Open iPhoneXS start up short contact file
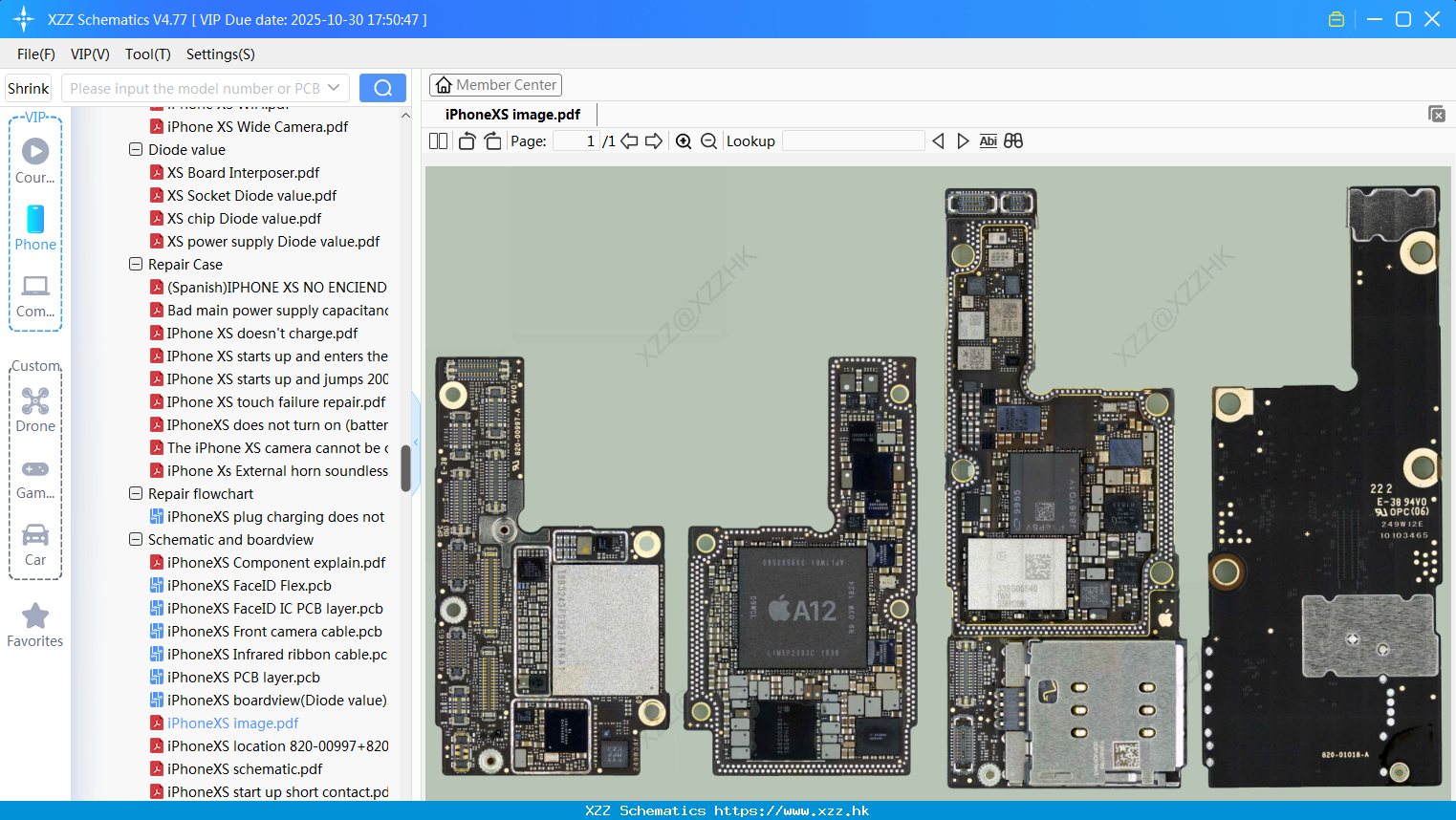The height and width of the screenshot is (820, 1456). (x=277, y=791)
